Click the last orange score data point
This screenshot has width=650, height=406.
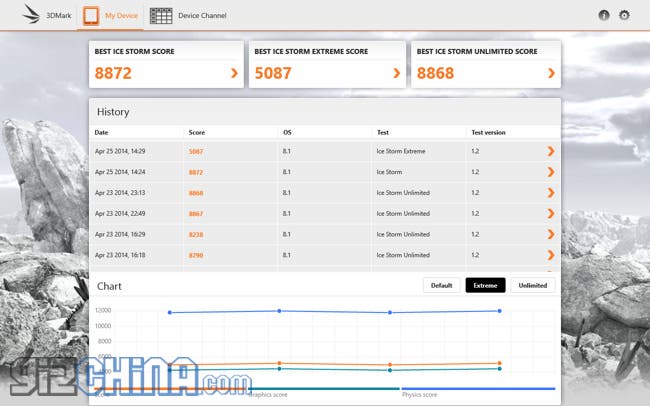[500, 363]
